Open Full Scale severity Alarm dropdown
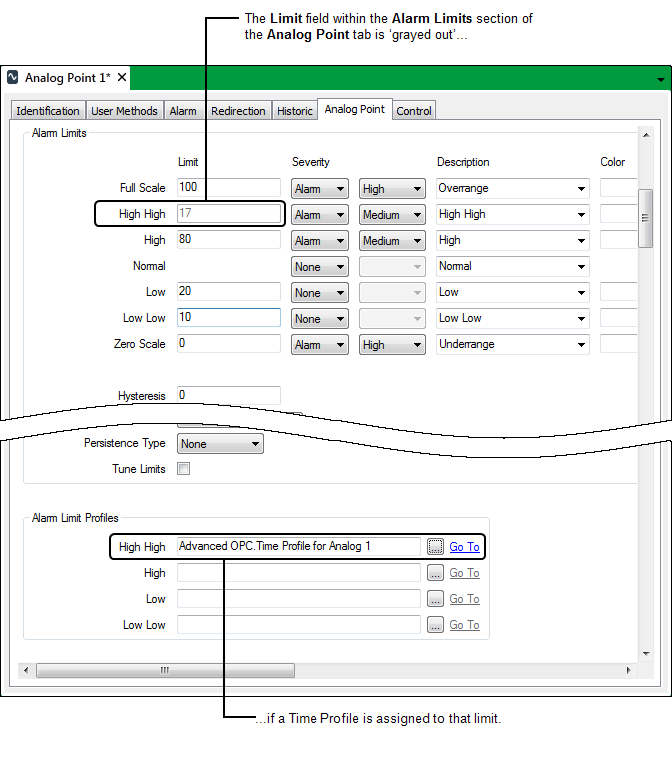This screenshot has height=765, width=672. pos(319,189)
